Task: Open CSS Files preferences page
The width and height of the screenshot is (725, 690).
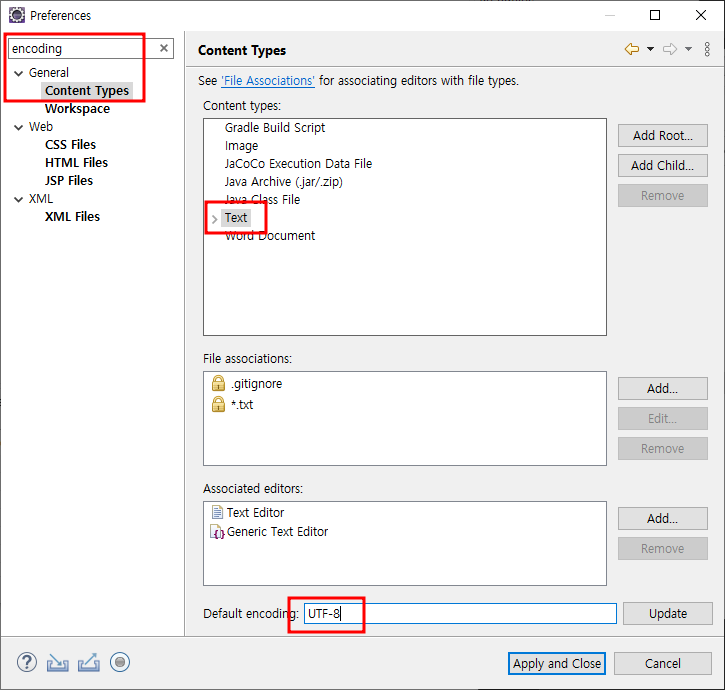Action: pyautogui.click(x=70, y=145)
